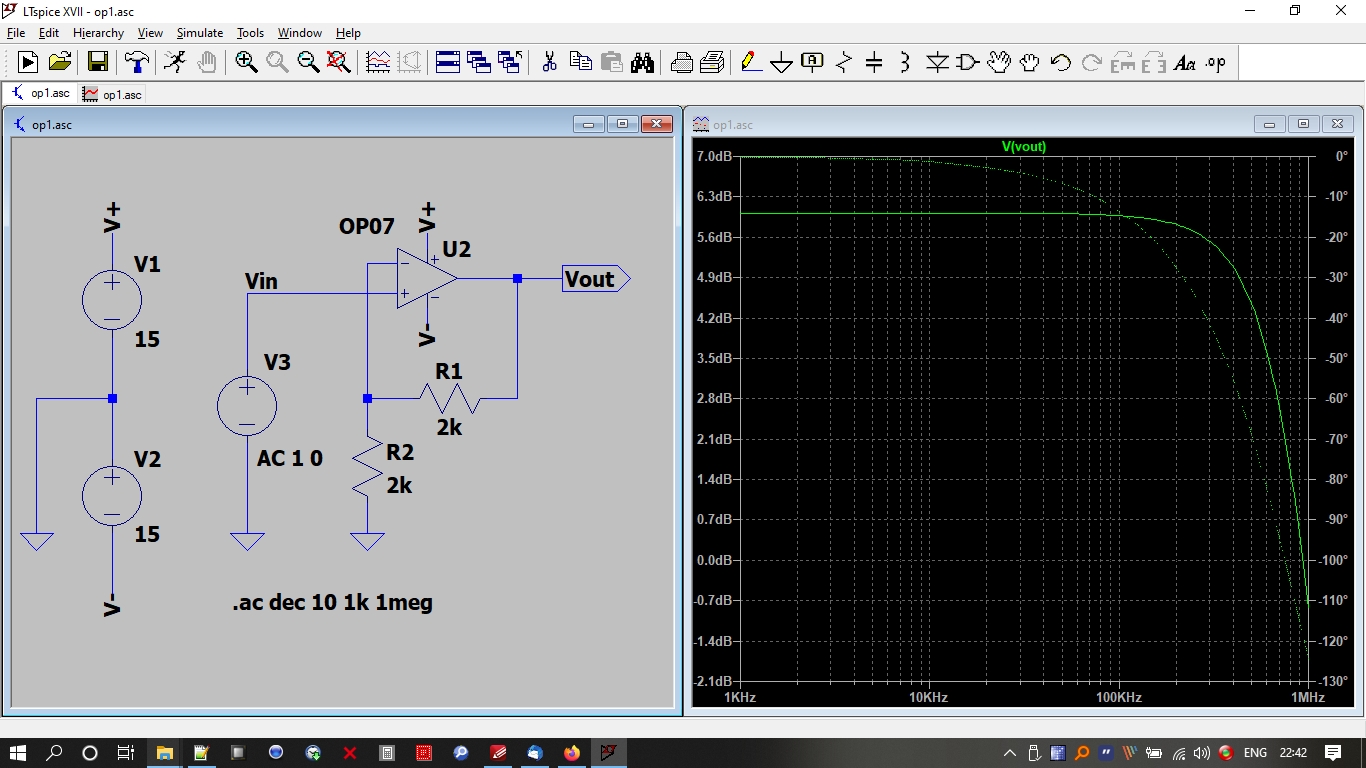Open the notification center icon
1366x768 pixels.
coord(1333,753)
